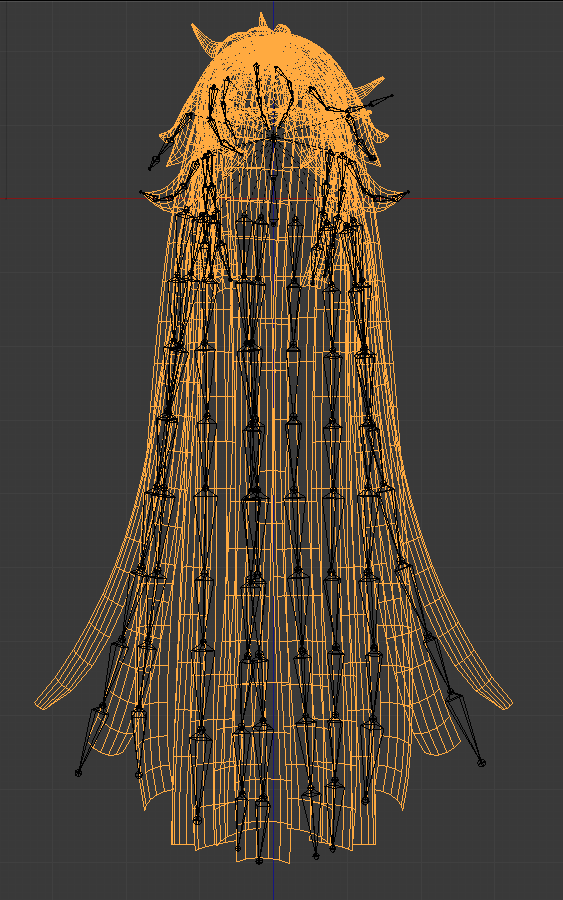Click the curled hair tip bone end on left side
The image size is (563, 900).
coord(141,192)
